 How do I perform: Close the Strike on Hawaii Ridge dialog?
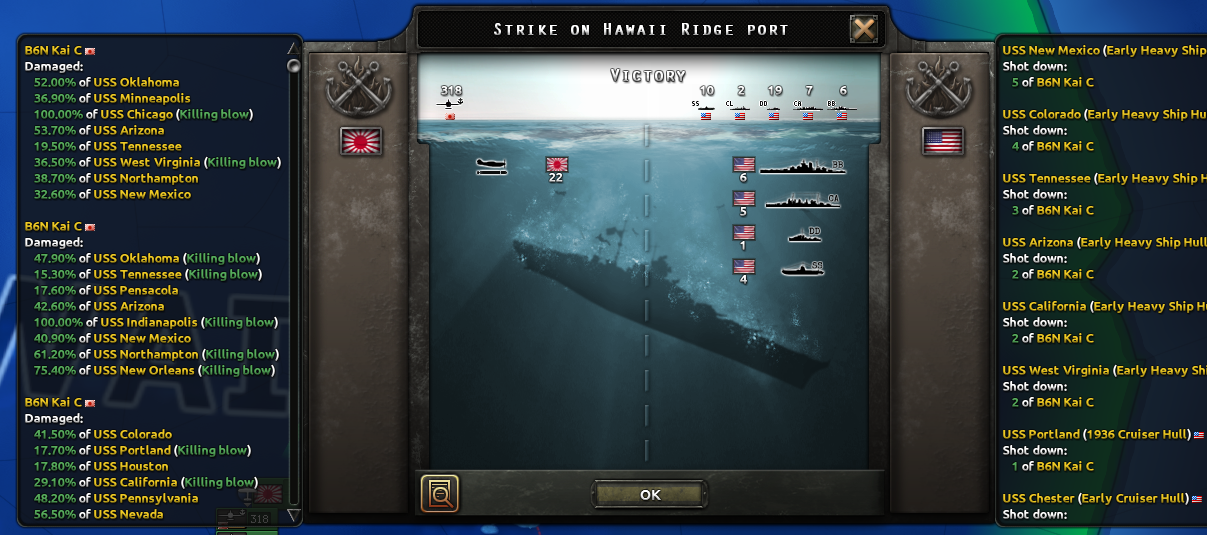(863, 29)
